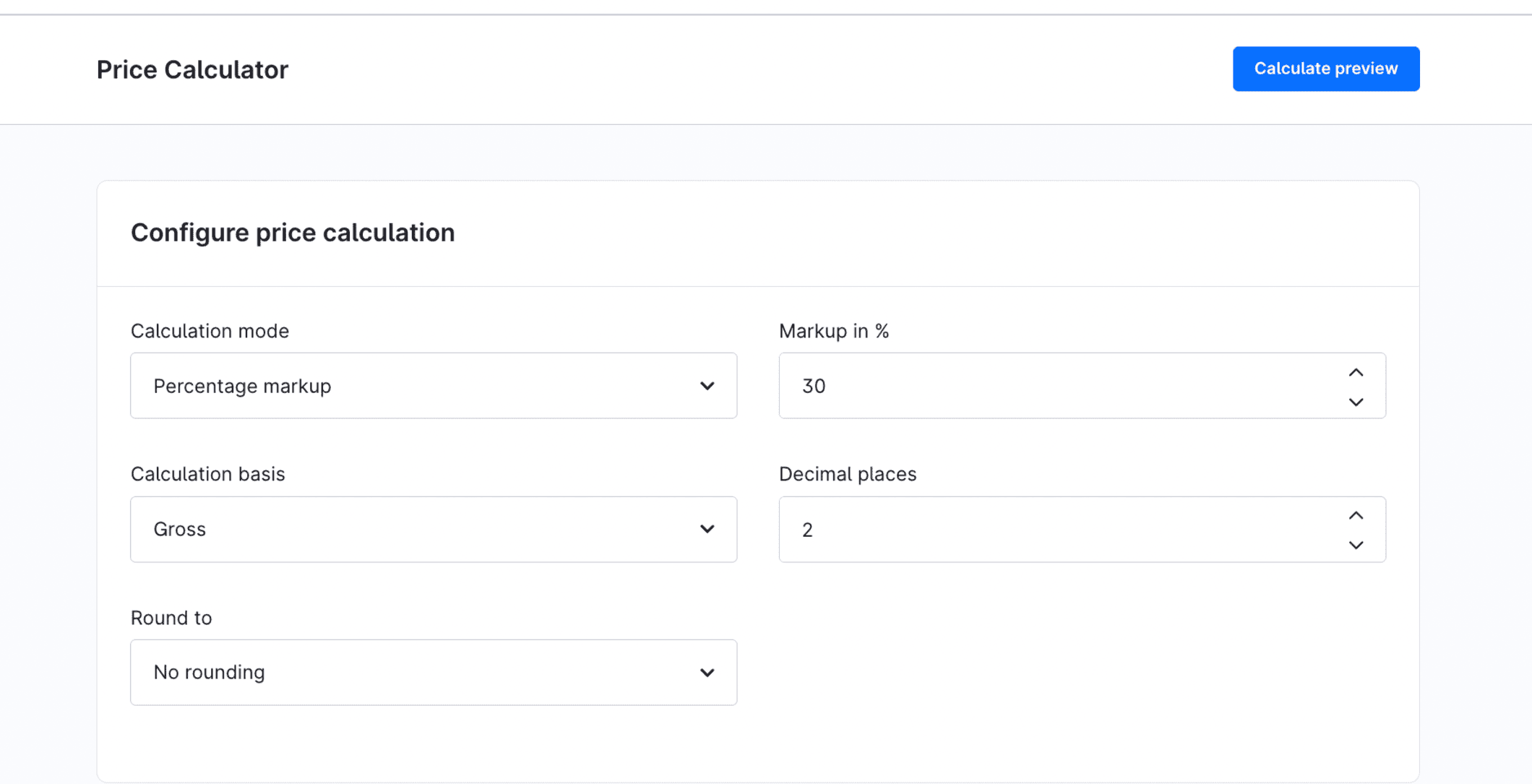Increase Markup in % with up arrow
The height and width of the screenshot is (784, 1532).
(x=1356, y=372)
